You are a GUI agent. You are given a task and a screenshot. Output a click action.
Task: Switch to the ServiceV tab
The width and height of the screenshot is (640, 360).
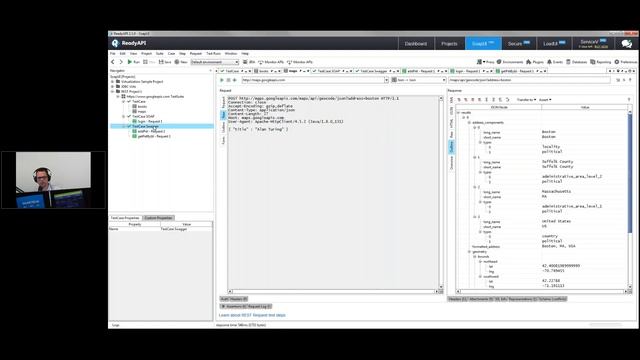click(593, 43)
